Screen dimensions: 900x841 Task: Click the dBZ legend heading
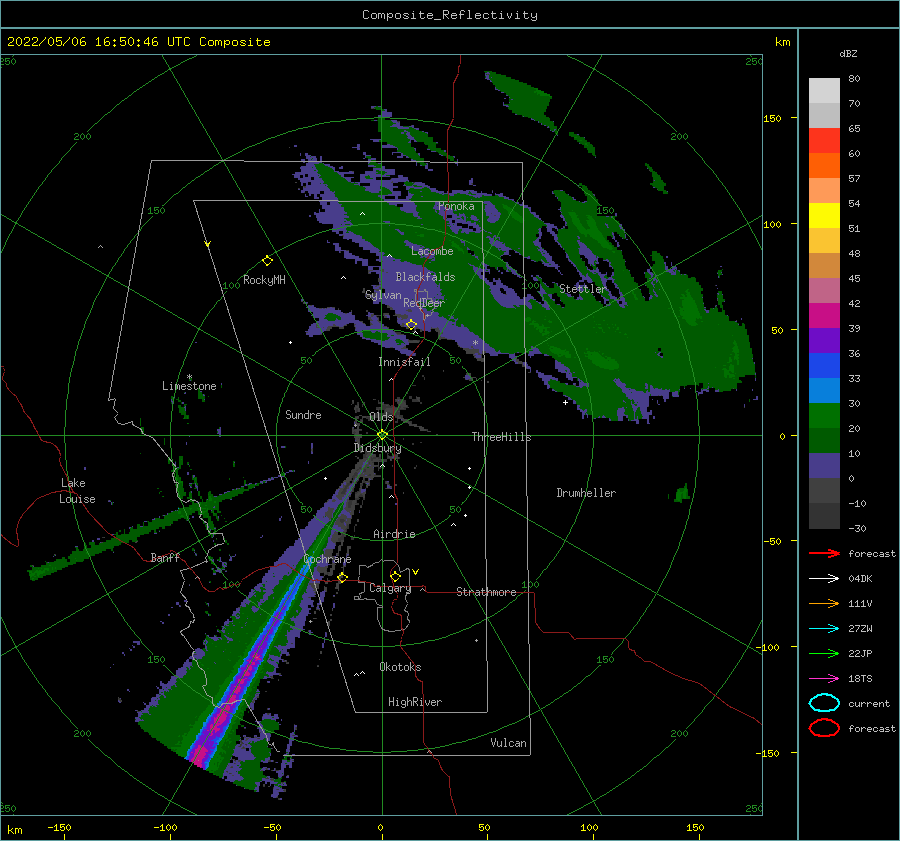point(848,53)
